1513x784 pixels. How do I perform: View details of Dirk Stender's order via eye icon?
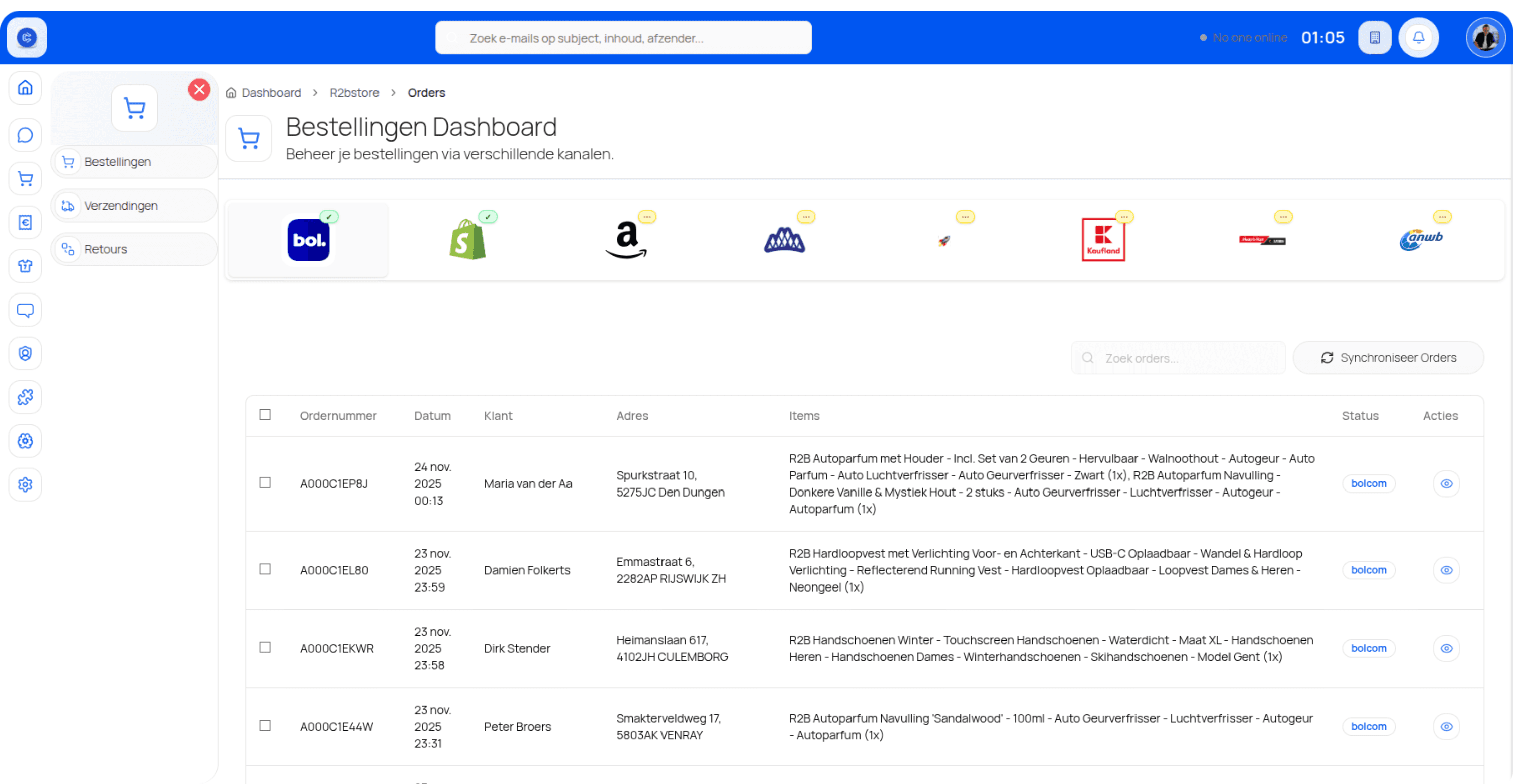coord(1447,648)
